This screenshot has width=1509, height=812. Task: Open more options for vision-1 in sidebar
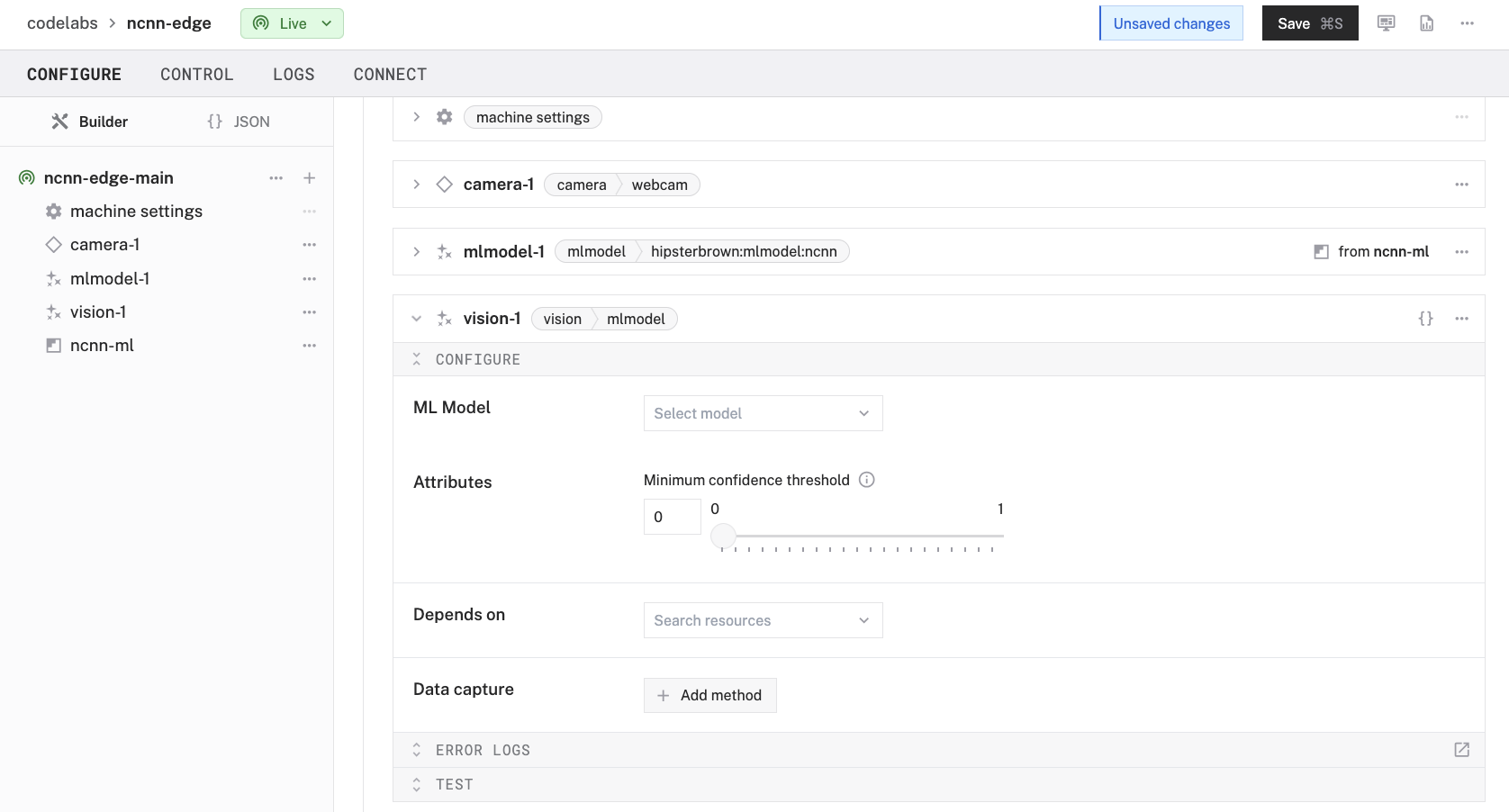pos(310,312)
